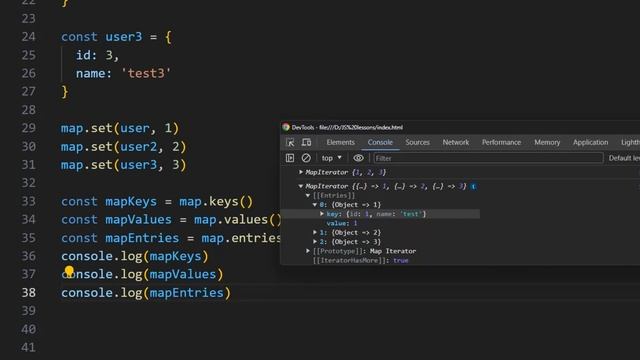The image size is (640, 360).
Task: Clear the console with the ban icon
Action: tap(306, 158)
